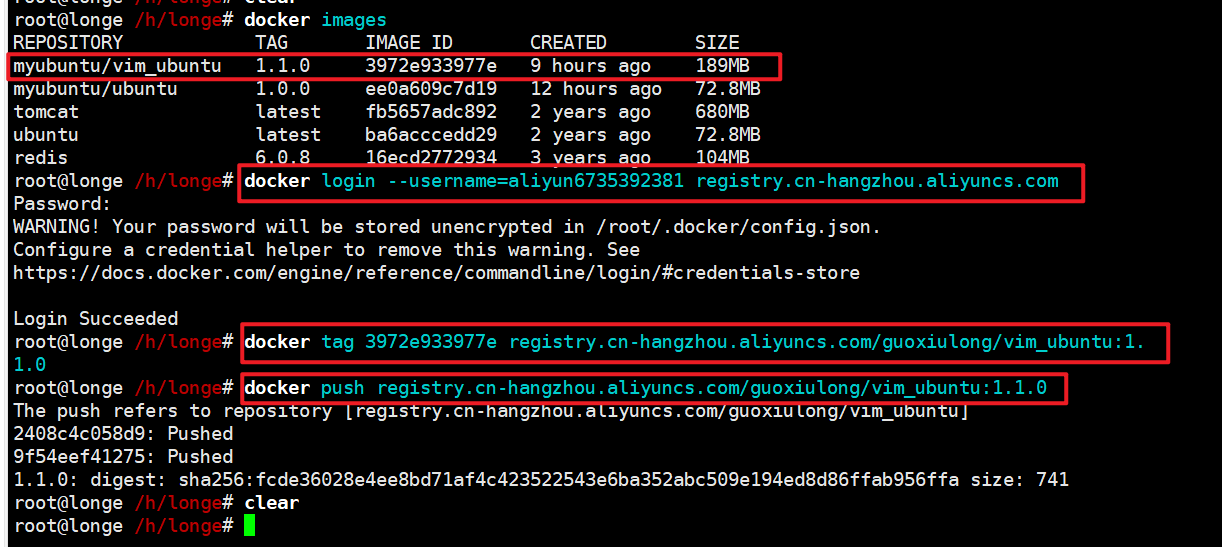Image resolution: width=1222 pixels, height=547 pixels.
Task: Click the SIZE column header
Action: pyautogui.click(x=717, y=43)
